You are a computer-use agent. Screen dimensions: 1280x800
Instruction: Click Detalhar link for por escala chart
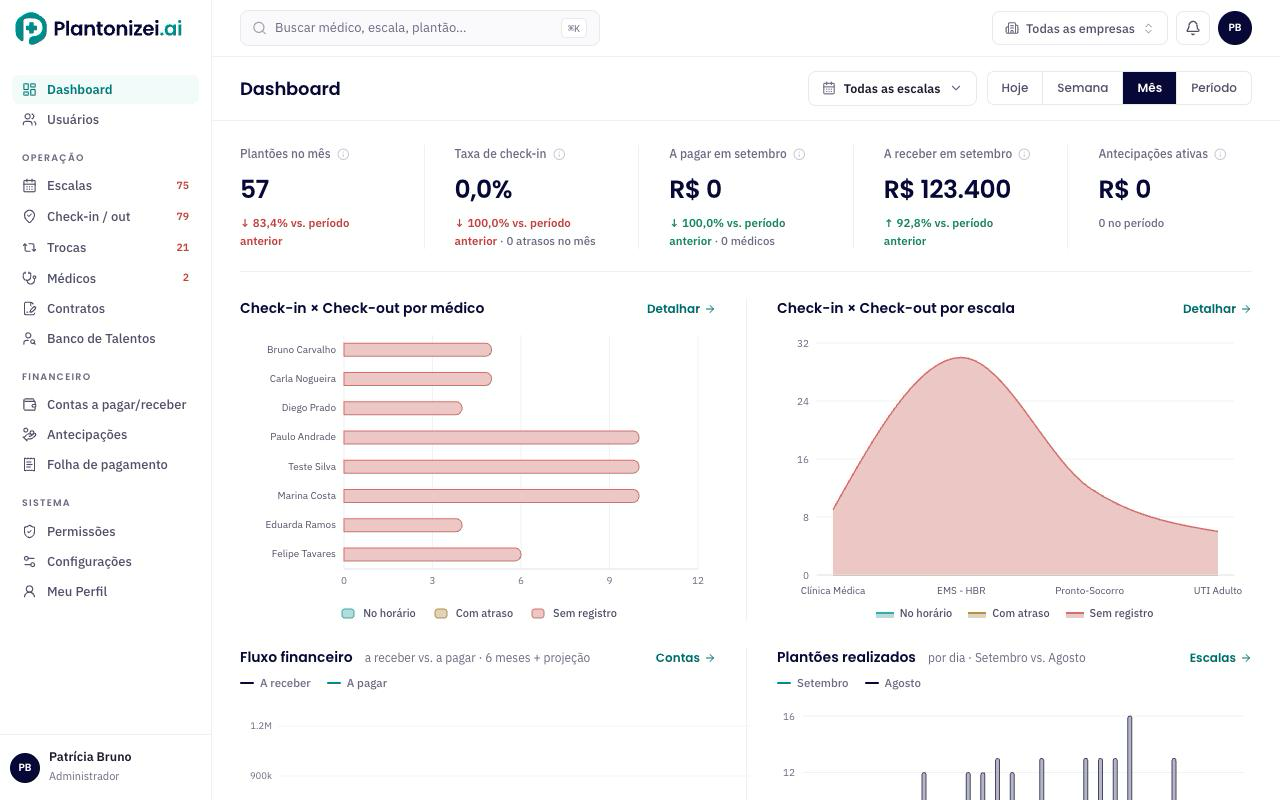(1217, 308)
